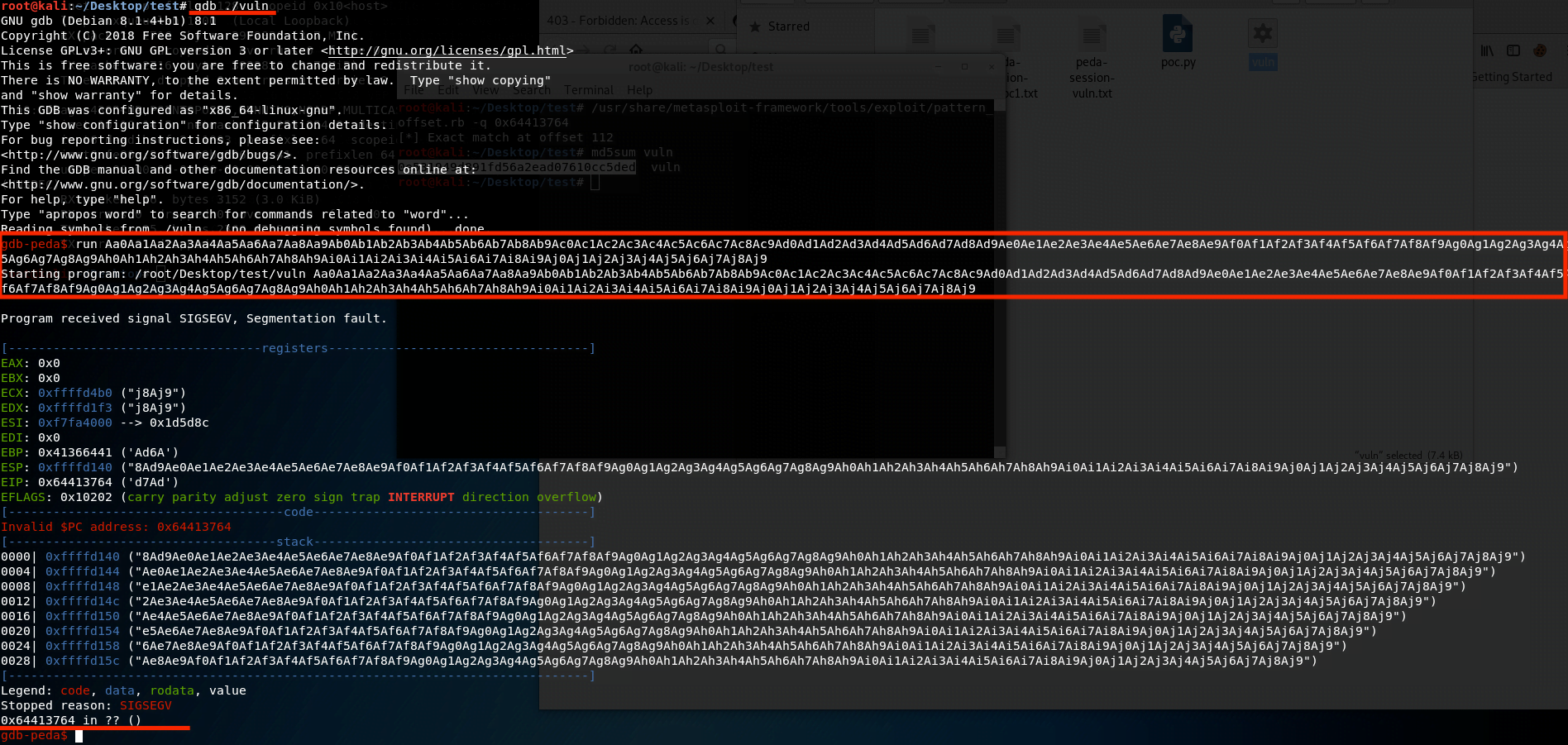Open the peda-session-poc1.txt desktop file
1568x745 pixels.
[x=1008, y=38]
